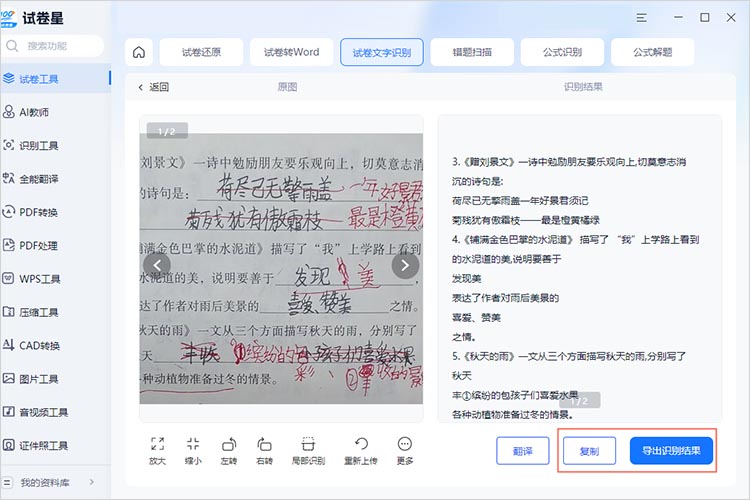Screen dimensions: 750x500
Task: Open the 公式解题 tab
Action: click(x=652, y=52)
